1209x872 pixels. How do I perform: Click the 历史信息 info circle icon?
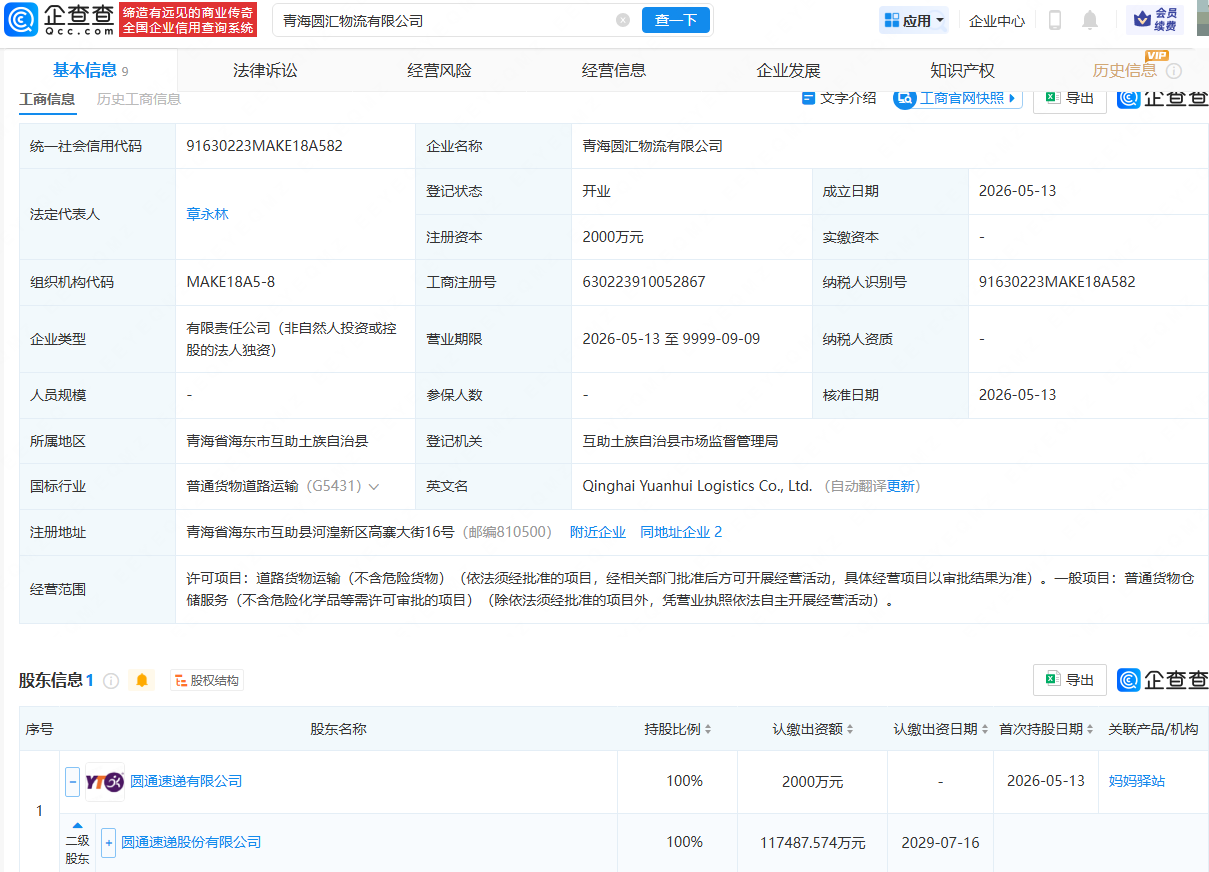1174,71
